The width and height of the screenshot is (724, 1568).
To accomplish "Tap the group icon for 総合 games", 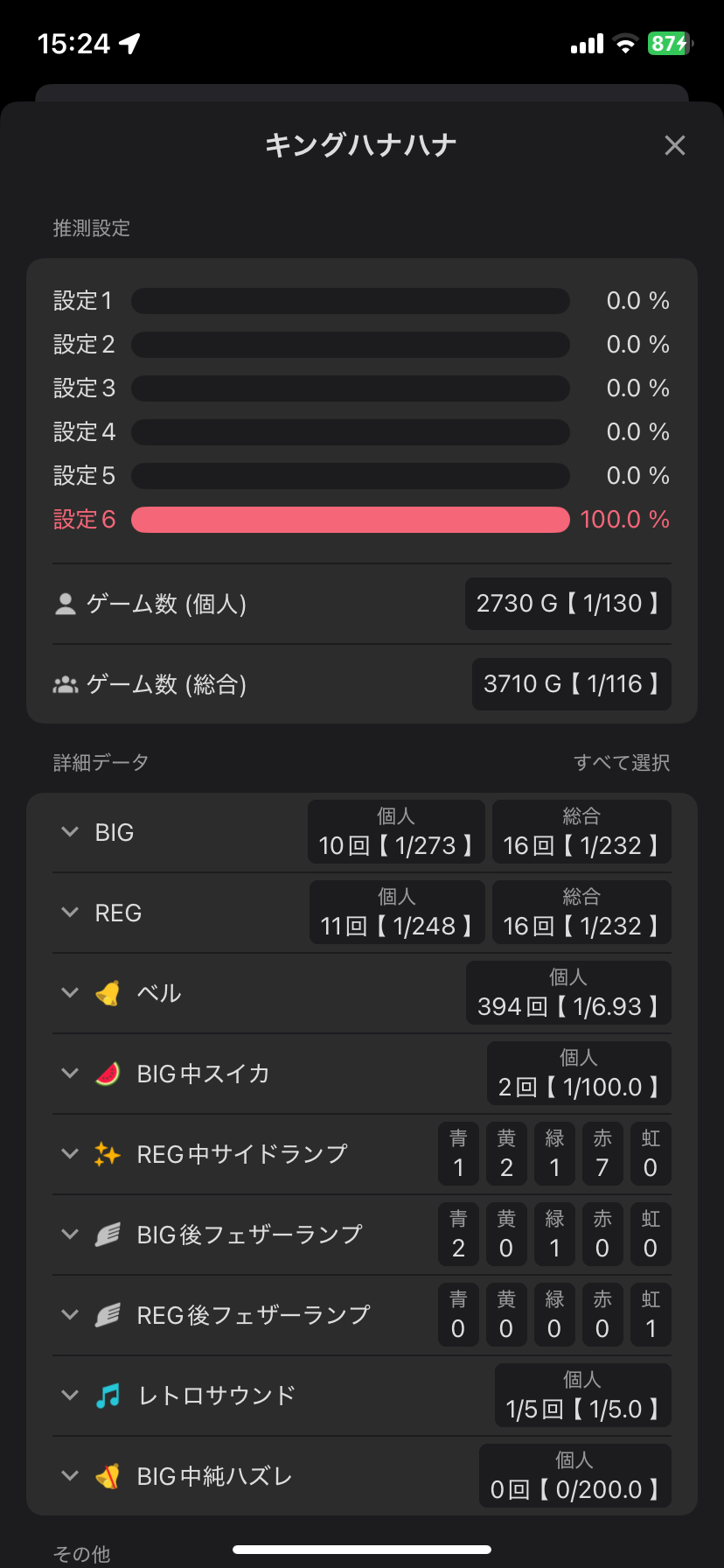I will pyautogui.click(x=66, y=684).
